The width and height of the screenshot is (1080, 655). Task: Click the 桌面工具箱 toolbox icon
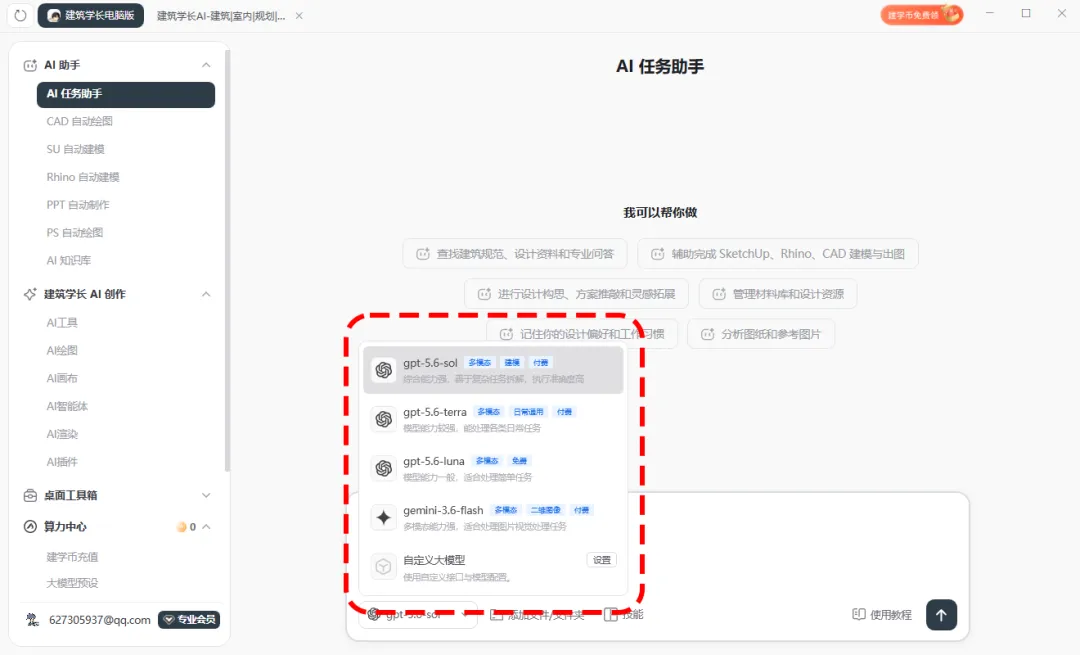[30, 495]
